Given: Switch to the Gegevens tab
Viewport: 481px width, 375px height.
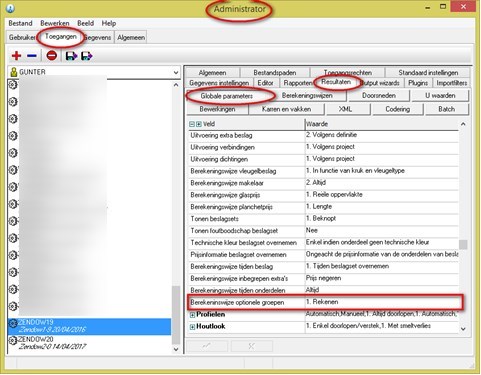Looking at the screenshot, I should pos(97,37).
